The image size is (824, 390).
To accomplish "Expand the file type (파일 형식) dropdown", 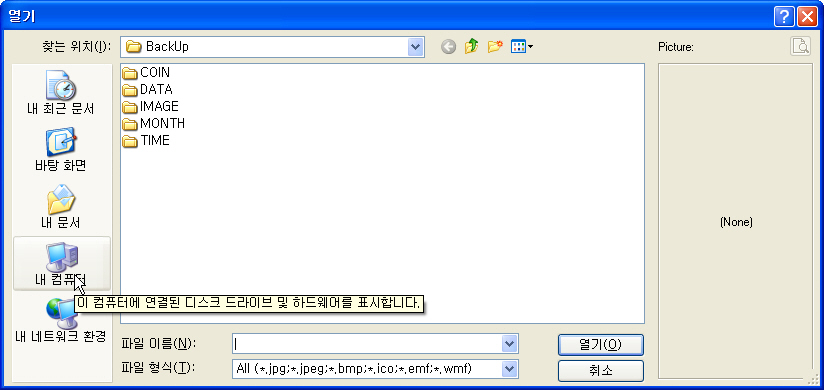I will click(509, 370).
